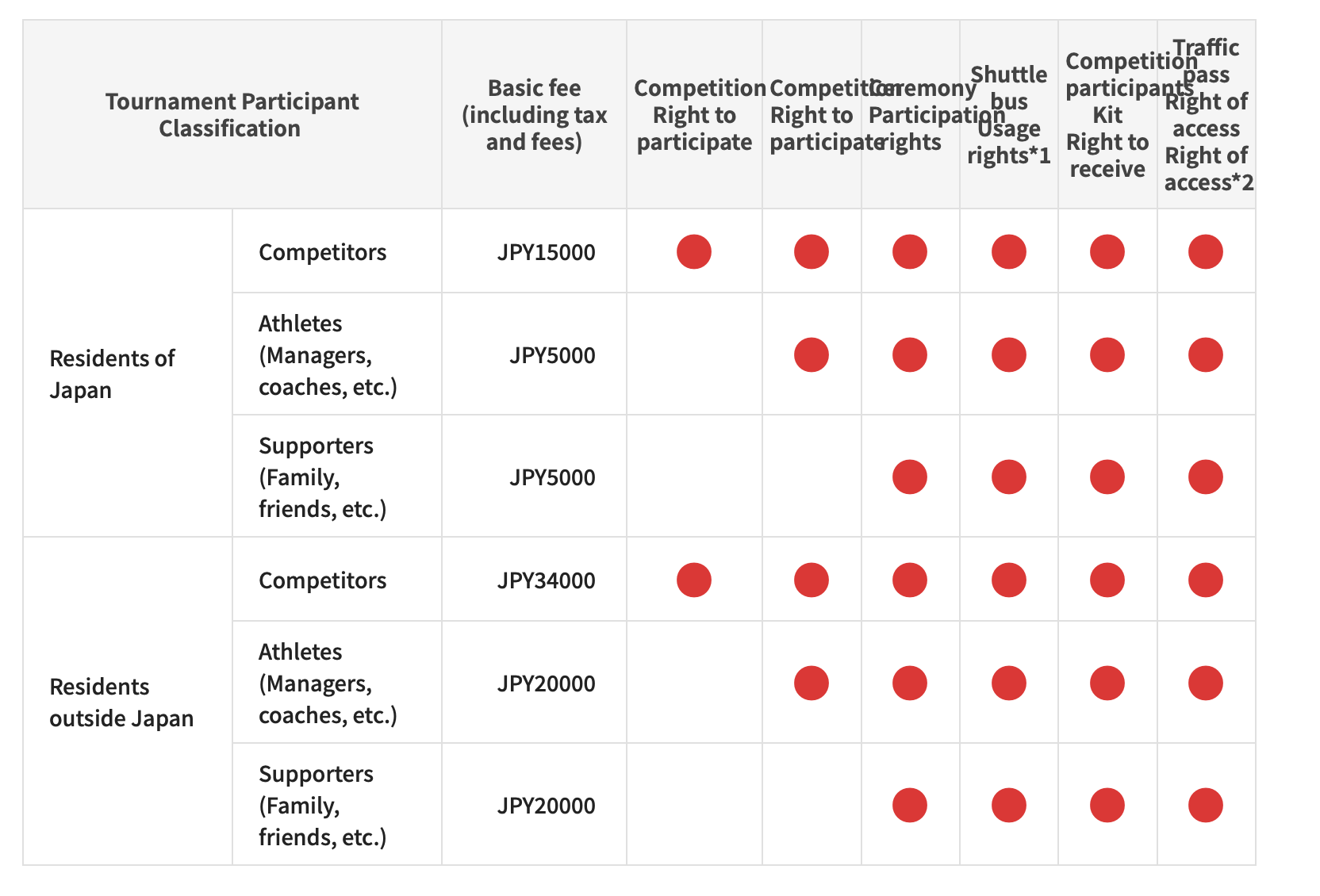The height and width of the screenshot is (896, 1320).
Task: Click Traffic pass dot for Japan Athletes row
Action: point(1205,355)
